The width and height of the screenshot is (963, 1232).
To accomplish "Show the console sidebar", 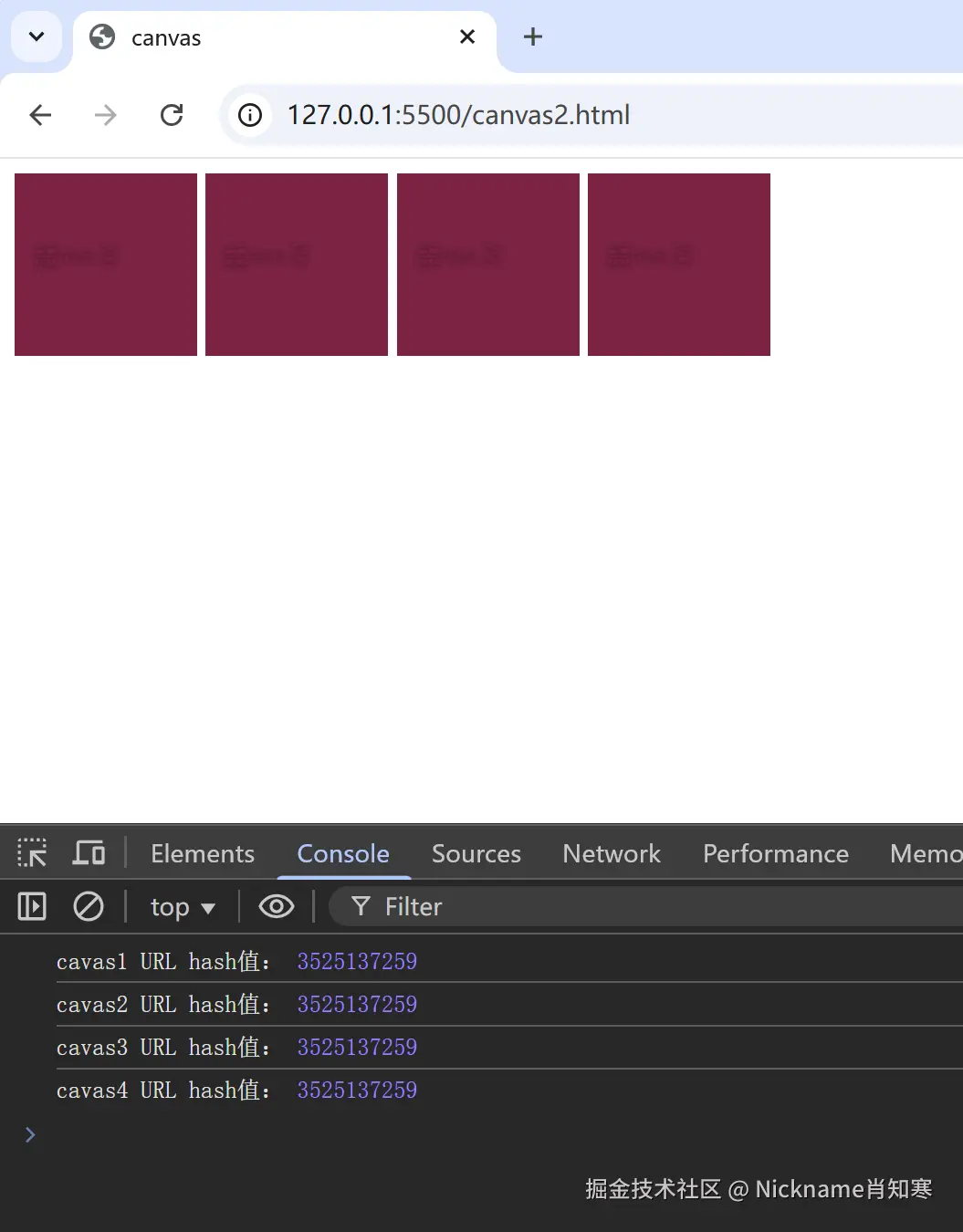I will coord(32,906).
